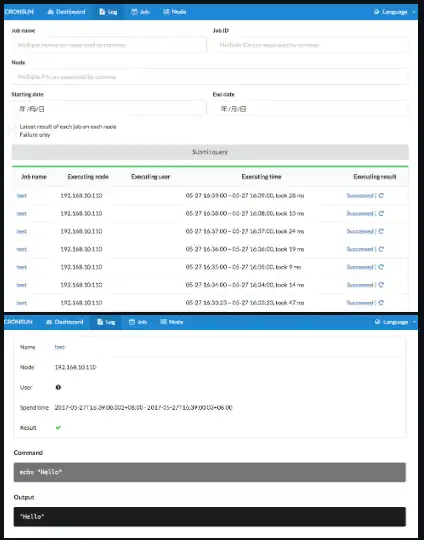Focus the Job name input field
The width and height of the screenshot is (424, 540).
[109, 45]
